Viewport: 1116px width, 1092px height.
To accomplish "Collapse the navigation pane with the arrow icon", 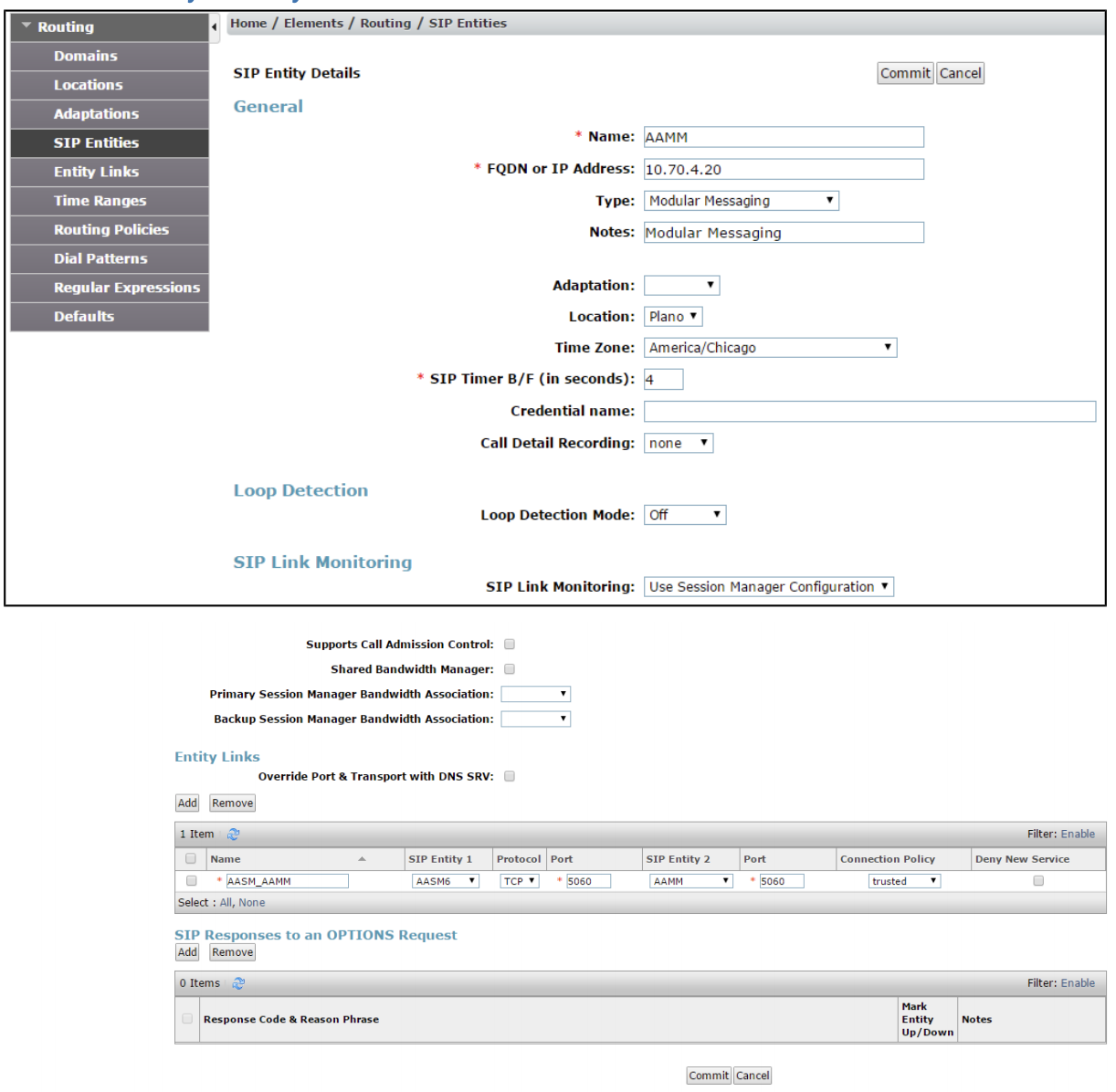I will [x=216, y=24].
